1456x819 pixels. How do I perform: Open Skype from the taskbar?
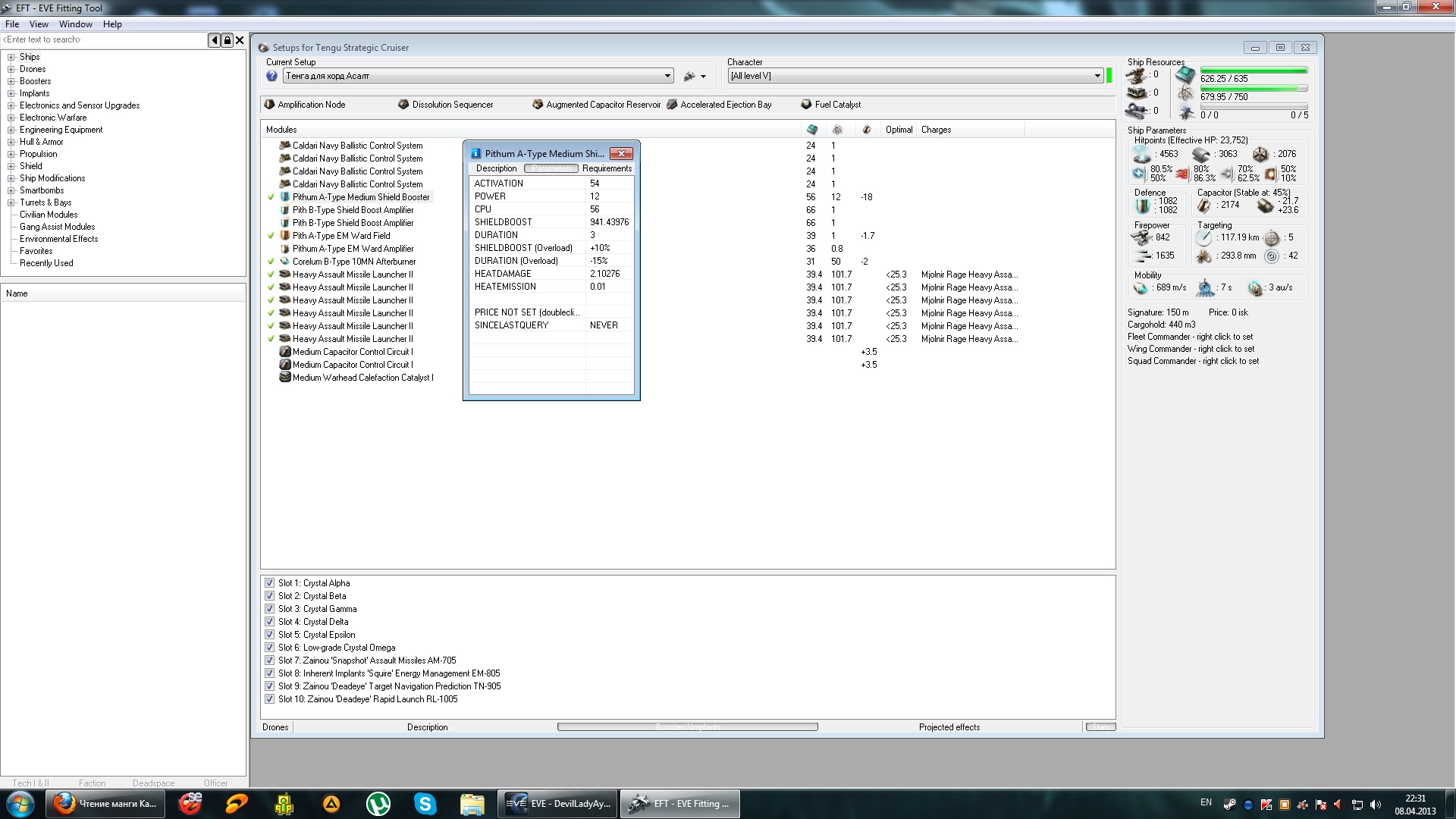pos(425,804)
